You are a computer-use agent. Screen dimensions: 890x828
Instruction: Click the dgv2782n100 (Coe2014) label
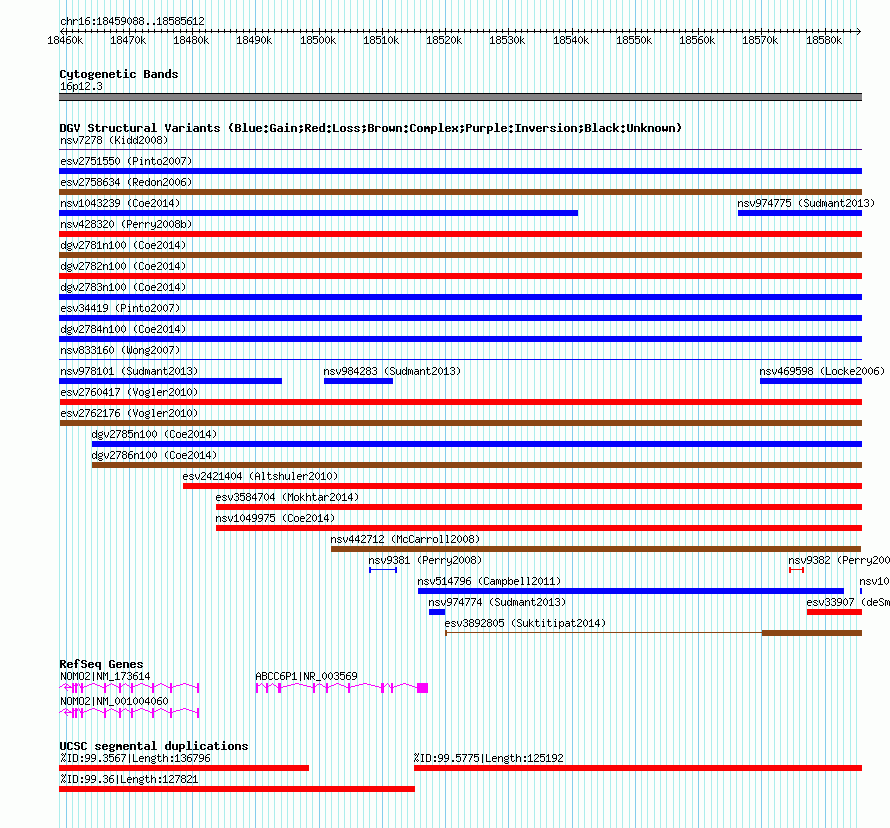click(x=123, y=266)
